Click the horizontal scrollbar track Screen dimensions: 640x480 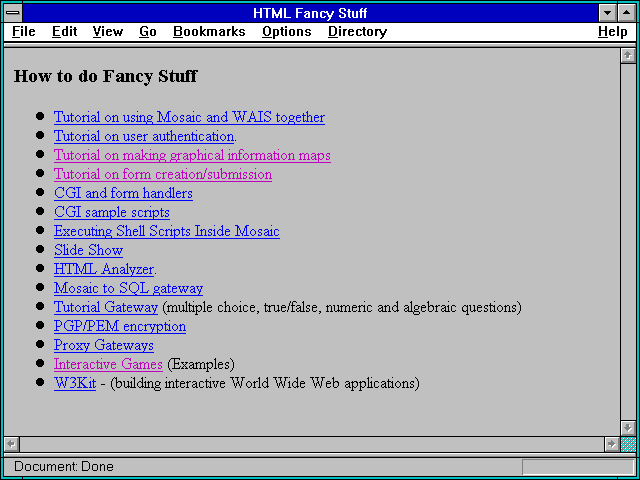[312, 444]
